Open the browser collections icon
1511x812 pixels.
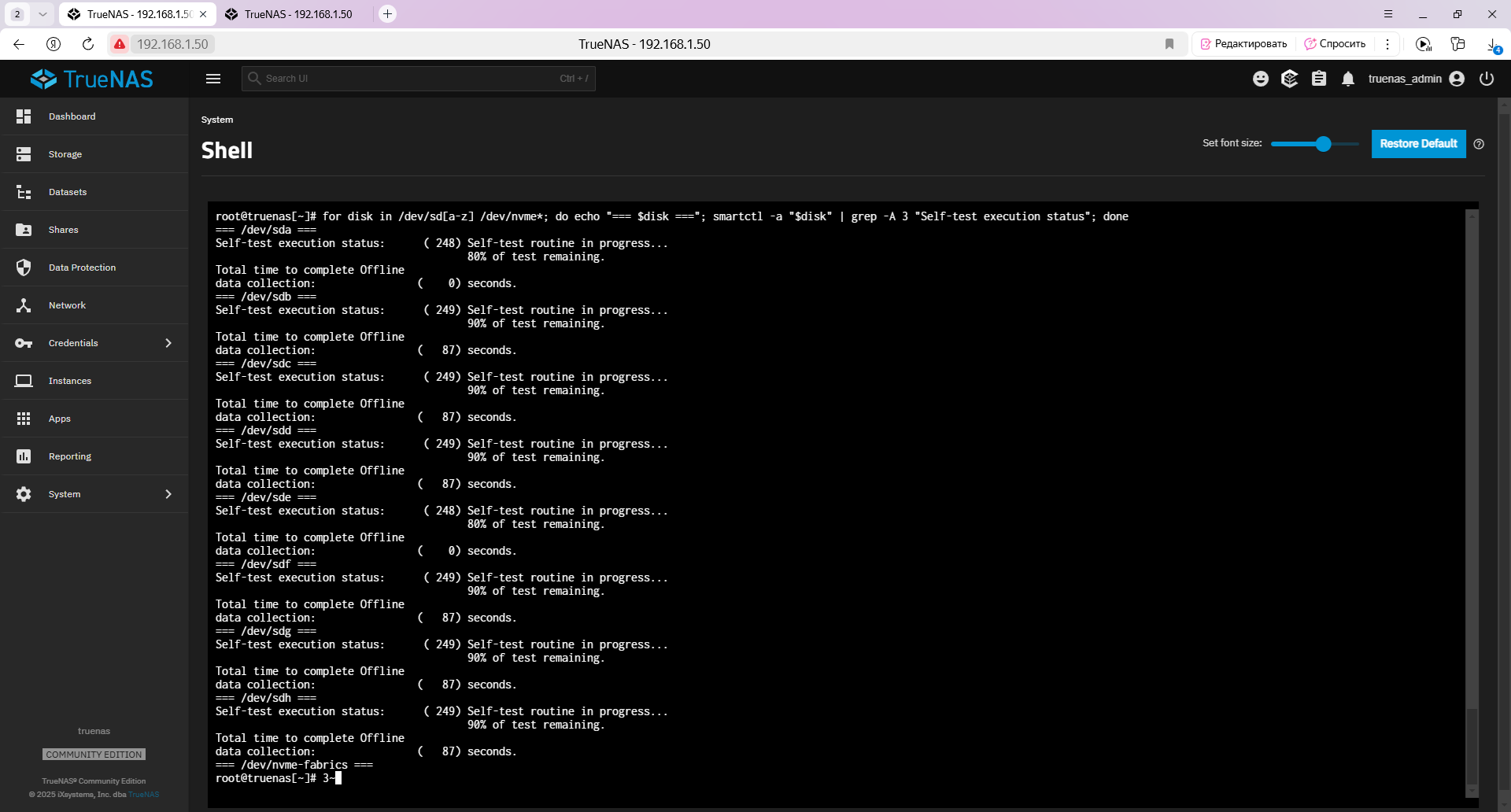(x=1457, y=44)
